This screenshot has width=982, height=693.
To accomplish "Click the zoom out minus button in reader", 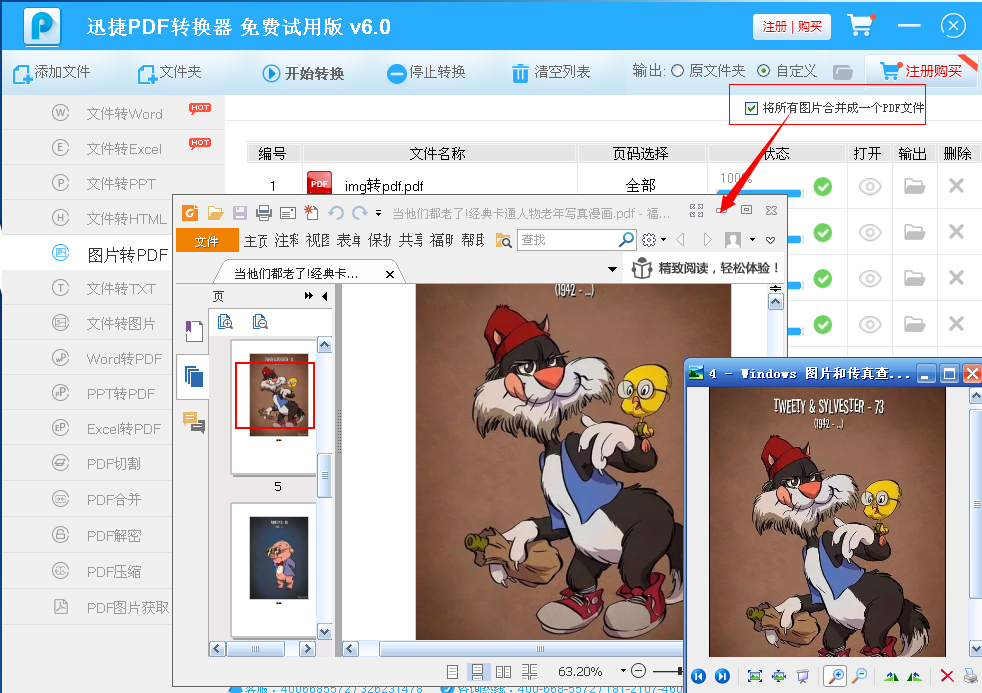I will point(638,671).
